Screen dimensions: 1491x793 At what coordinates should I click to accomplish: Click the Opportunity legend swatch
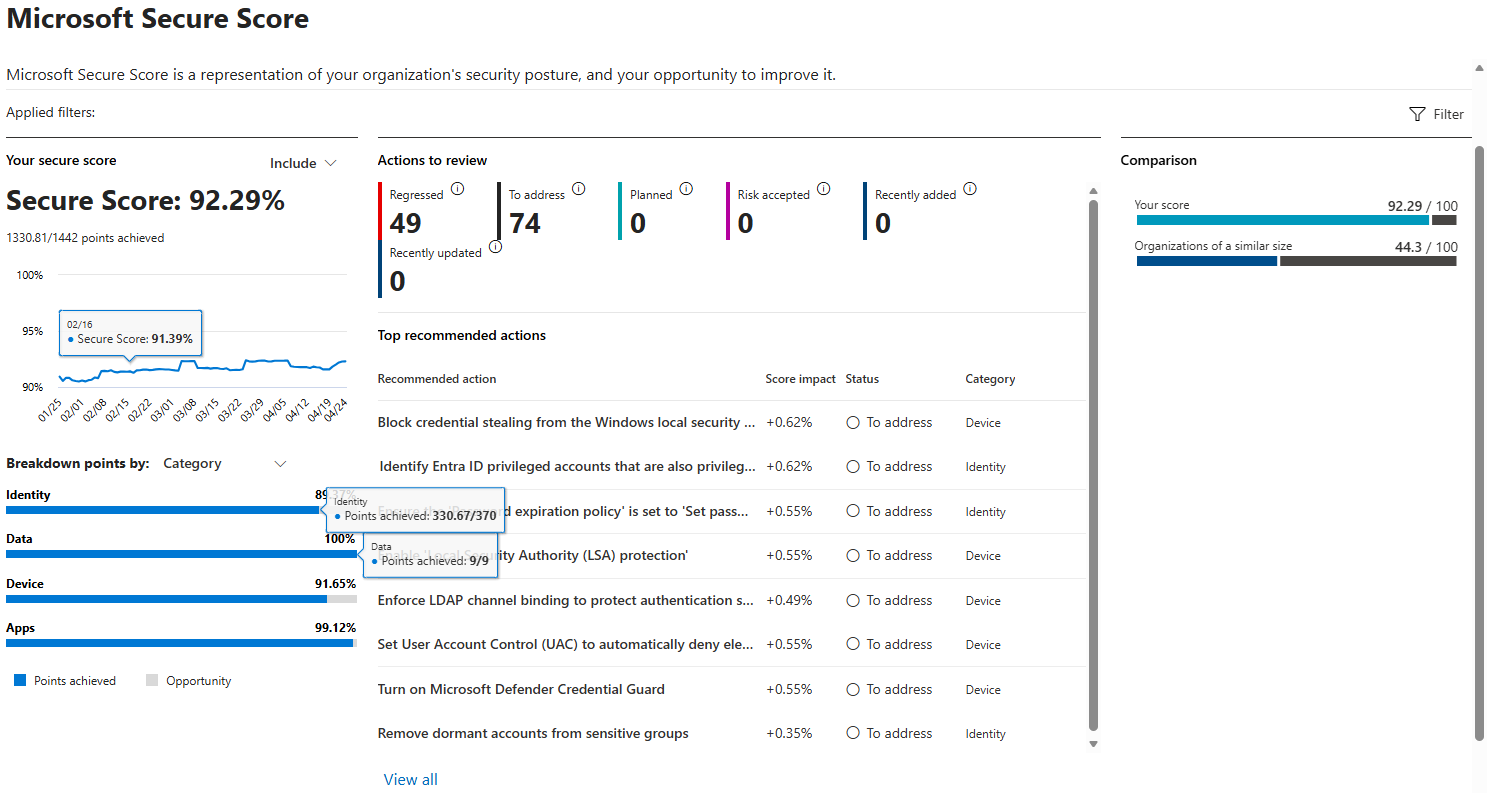click(152, 681)
